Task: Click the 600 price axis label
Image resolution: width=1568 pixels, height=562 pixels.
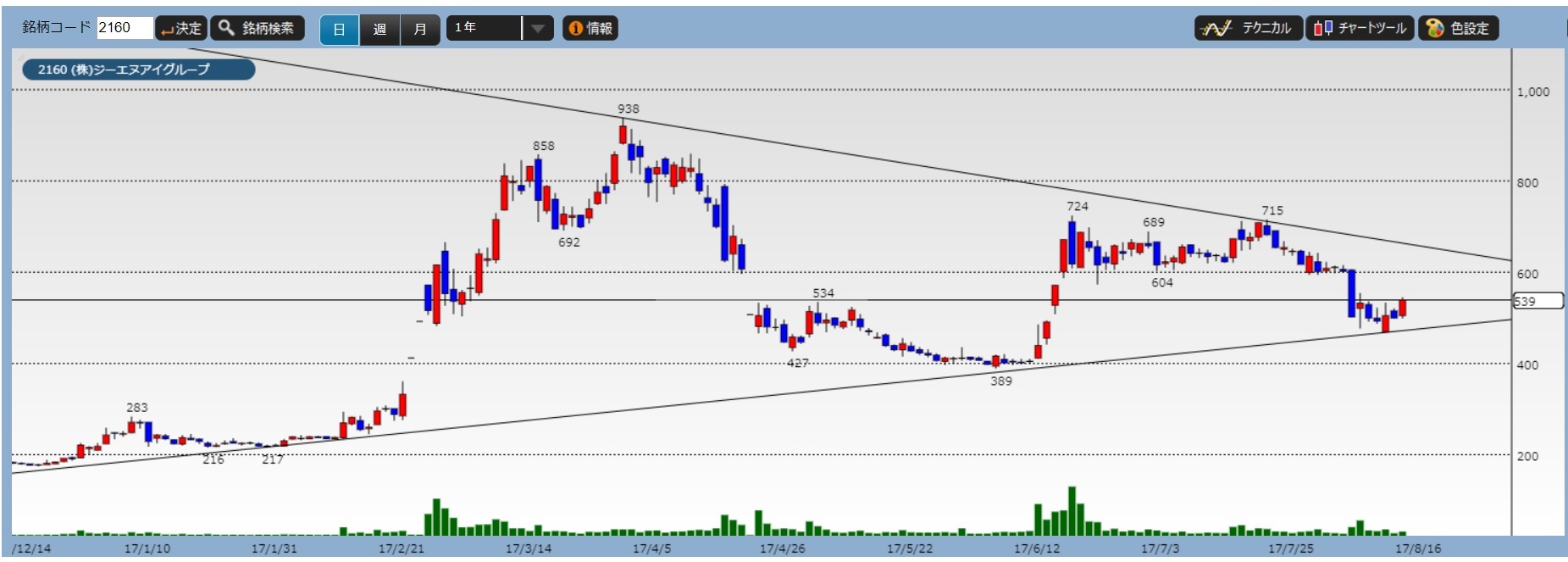Action: coord(1527,274)
